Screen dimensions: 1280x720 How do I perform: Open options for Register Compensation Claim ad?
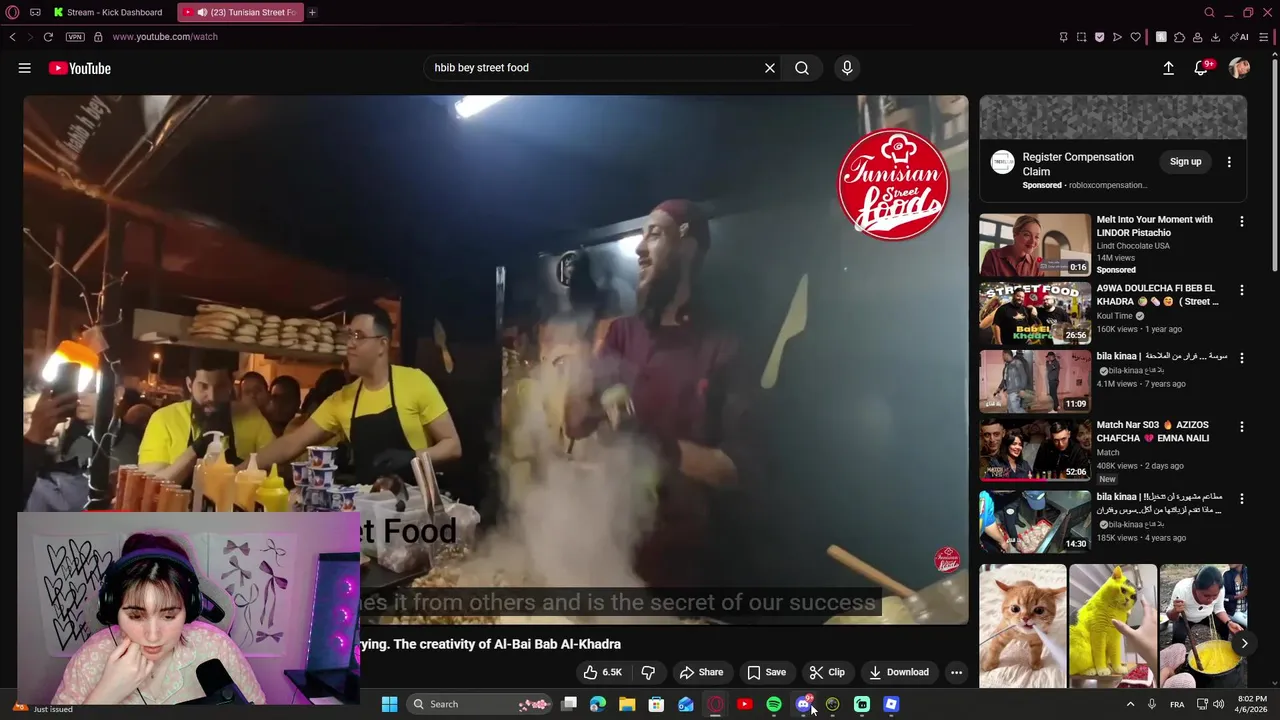click(1229, 161)
